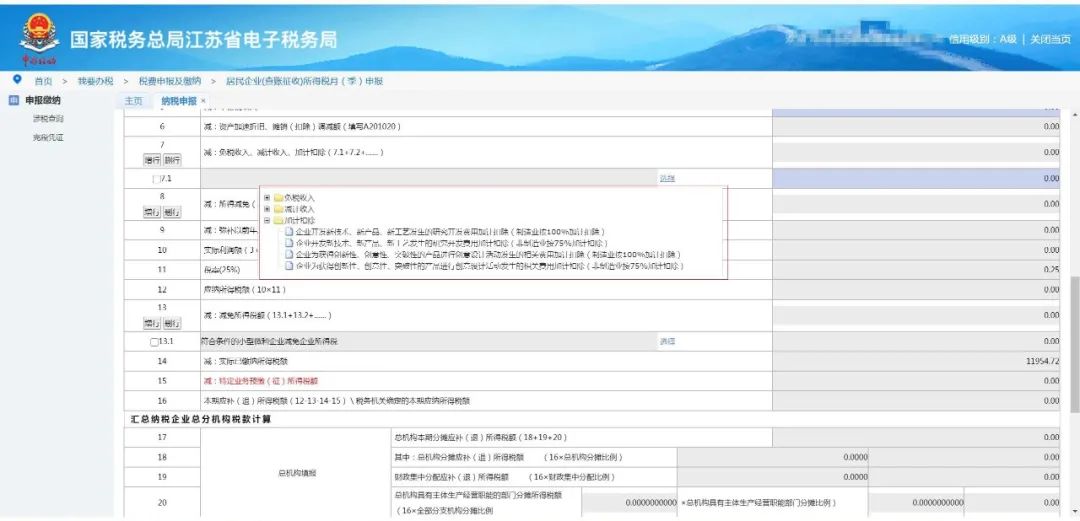Click 删行 button under row 13
1080x521 pixels.
(172, 323)
